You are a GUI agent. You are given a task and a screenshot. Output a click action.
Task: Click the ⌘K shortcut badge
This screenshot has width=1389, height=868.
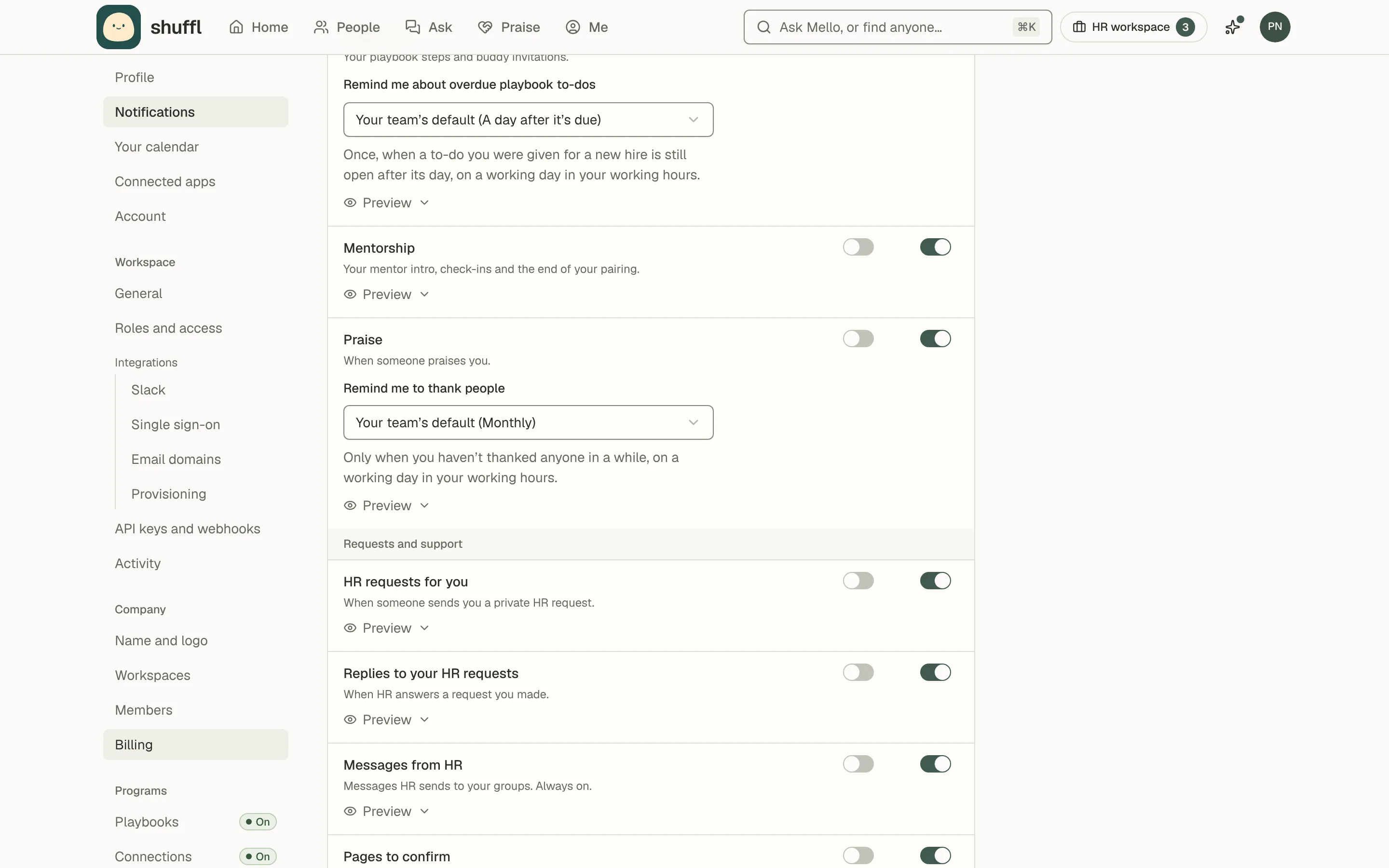1026,27
